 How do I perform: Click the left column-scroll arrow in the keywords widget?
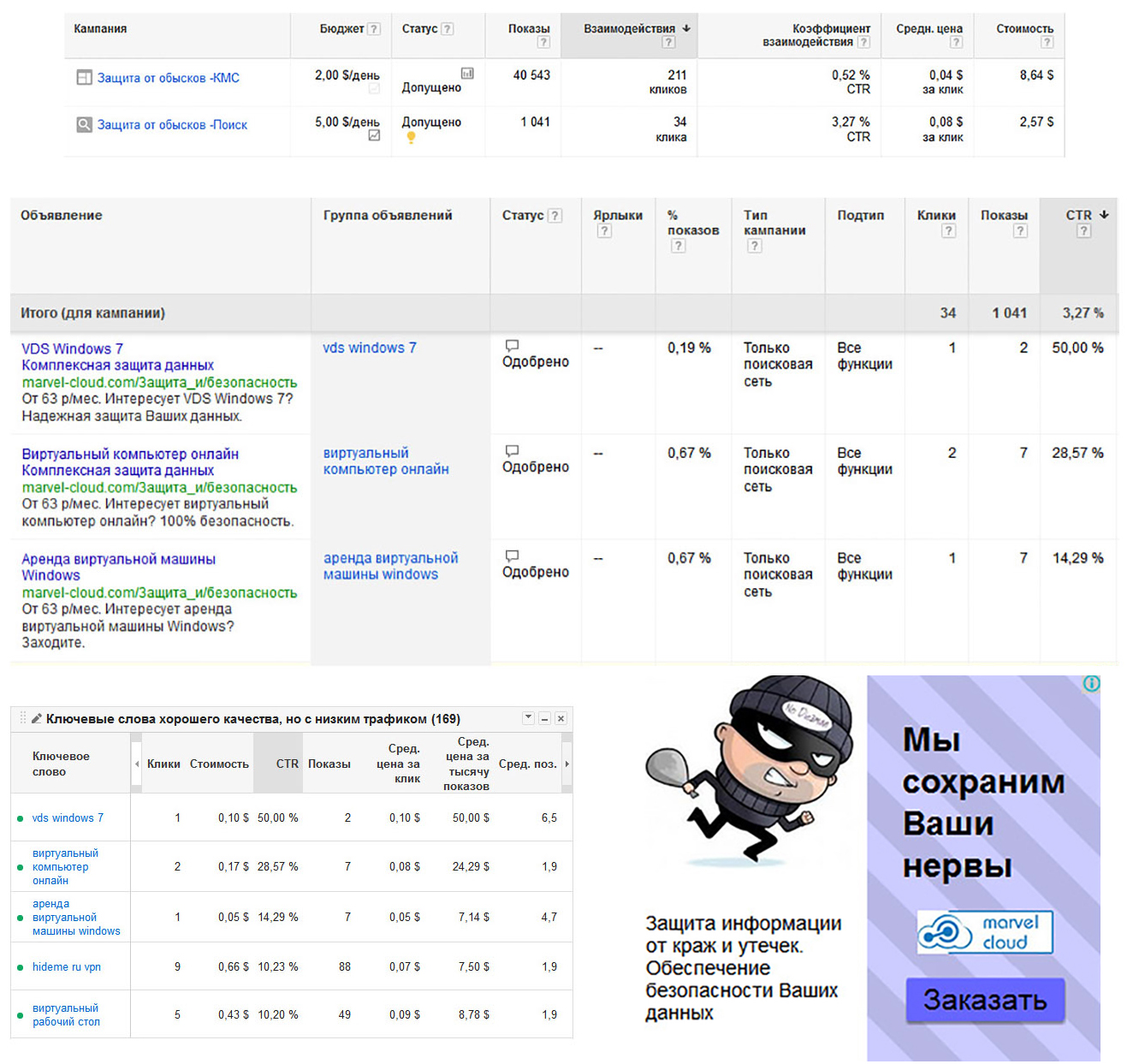click(137, 764)
